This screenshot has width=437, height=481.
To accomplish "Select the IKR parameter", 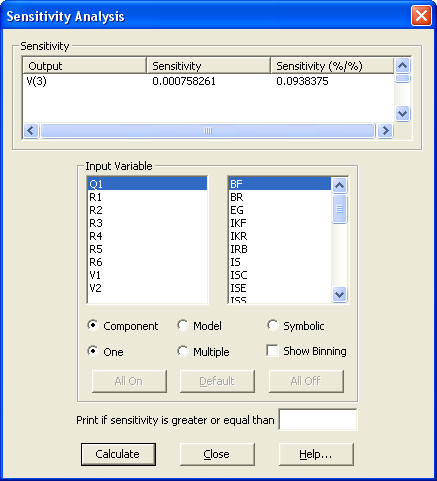I will [x=280, y=236].
